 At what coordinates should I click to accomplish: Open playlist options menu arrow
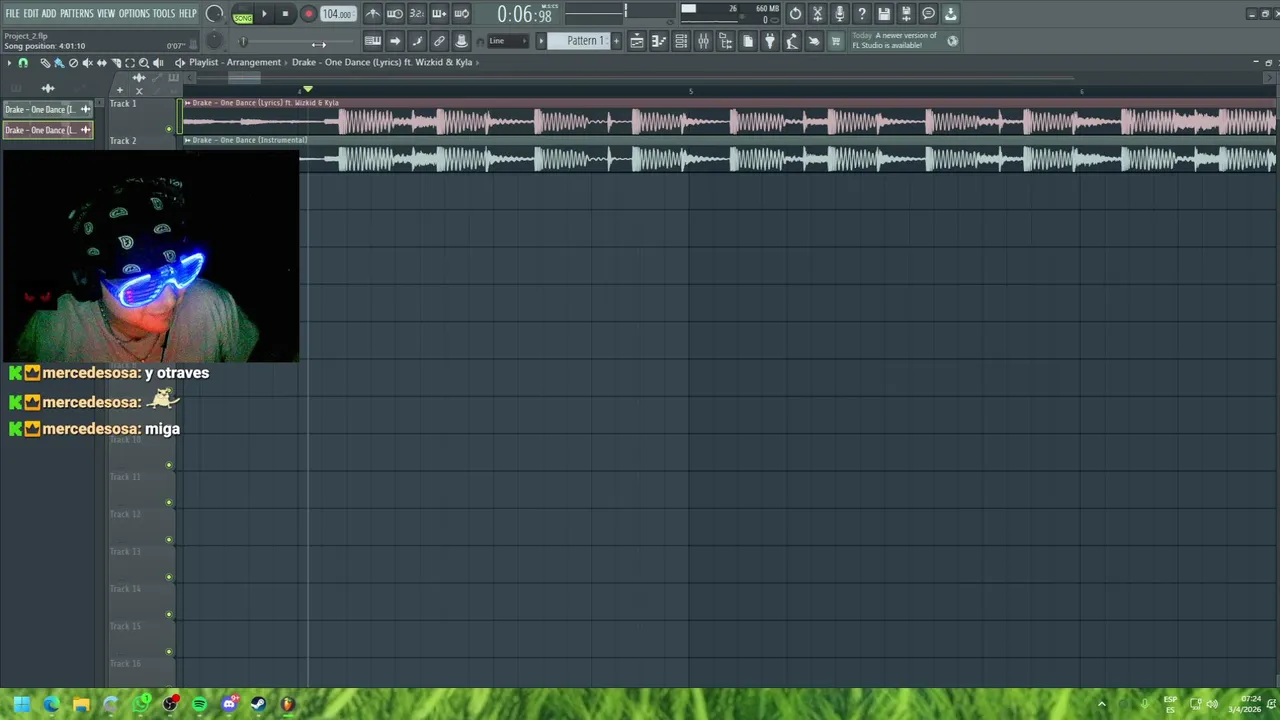[x=9, y=63]
